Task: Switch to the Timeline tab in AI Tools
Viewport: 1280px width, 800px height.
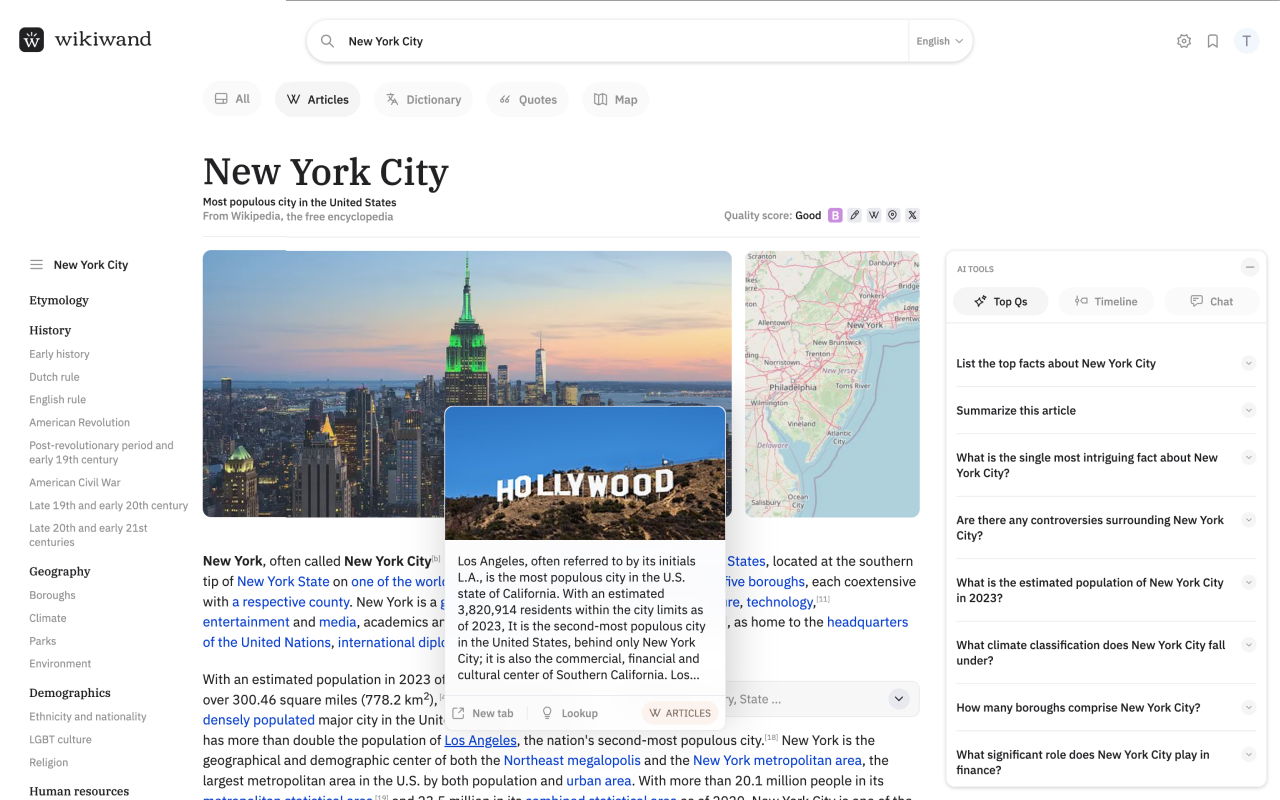Action: pyautogui.click(x=1106, y=301)
